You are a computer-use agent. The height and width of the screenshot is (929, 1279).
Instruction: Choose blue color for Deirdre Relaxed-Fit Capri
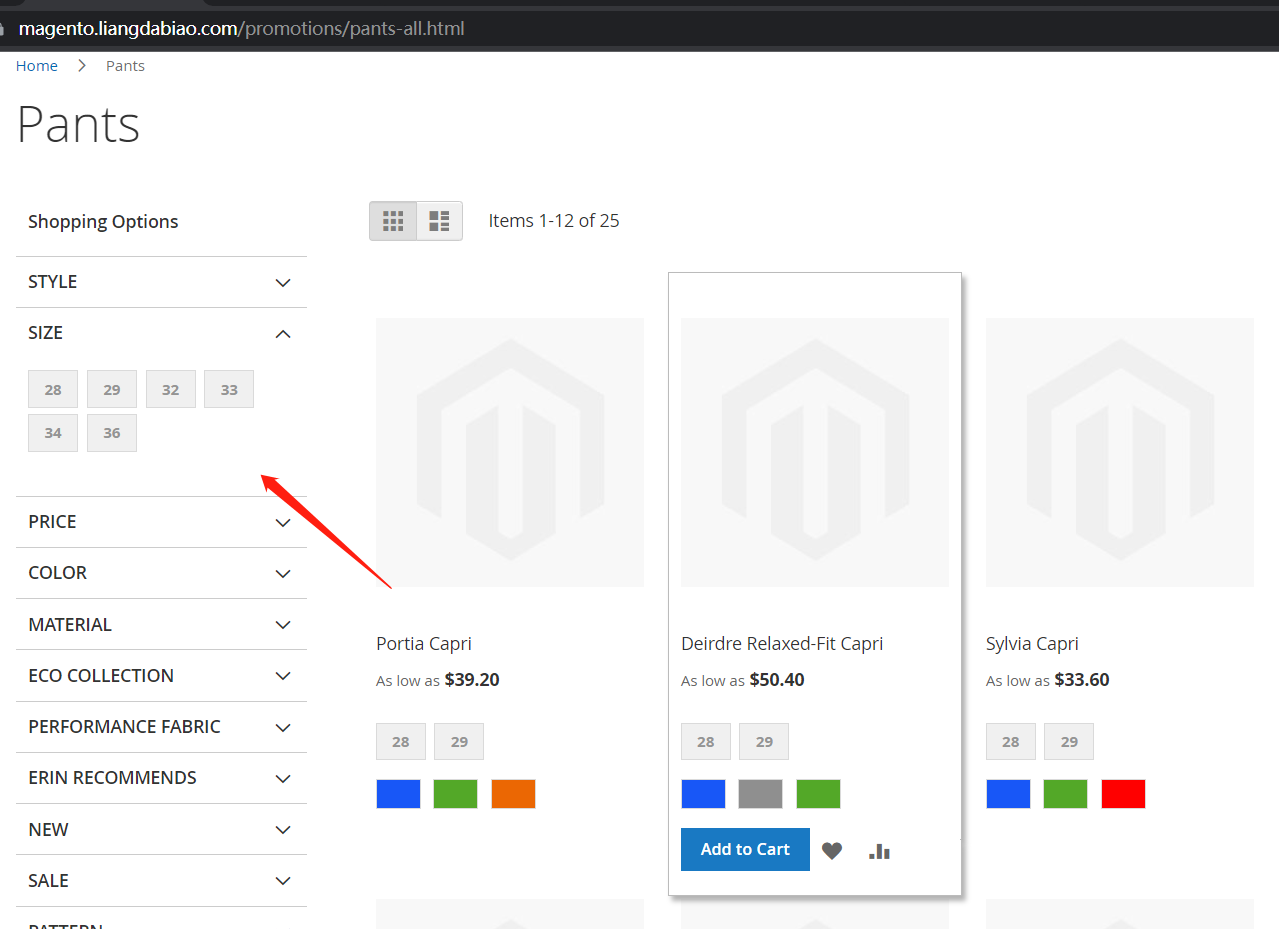click(x=703, y=794)
